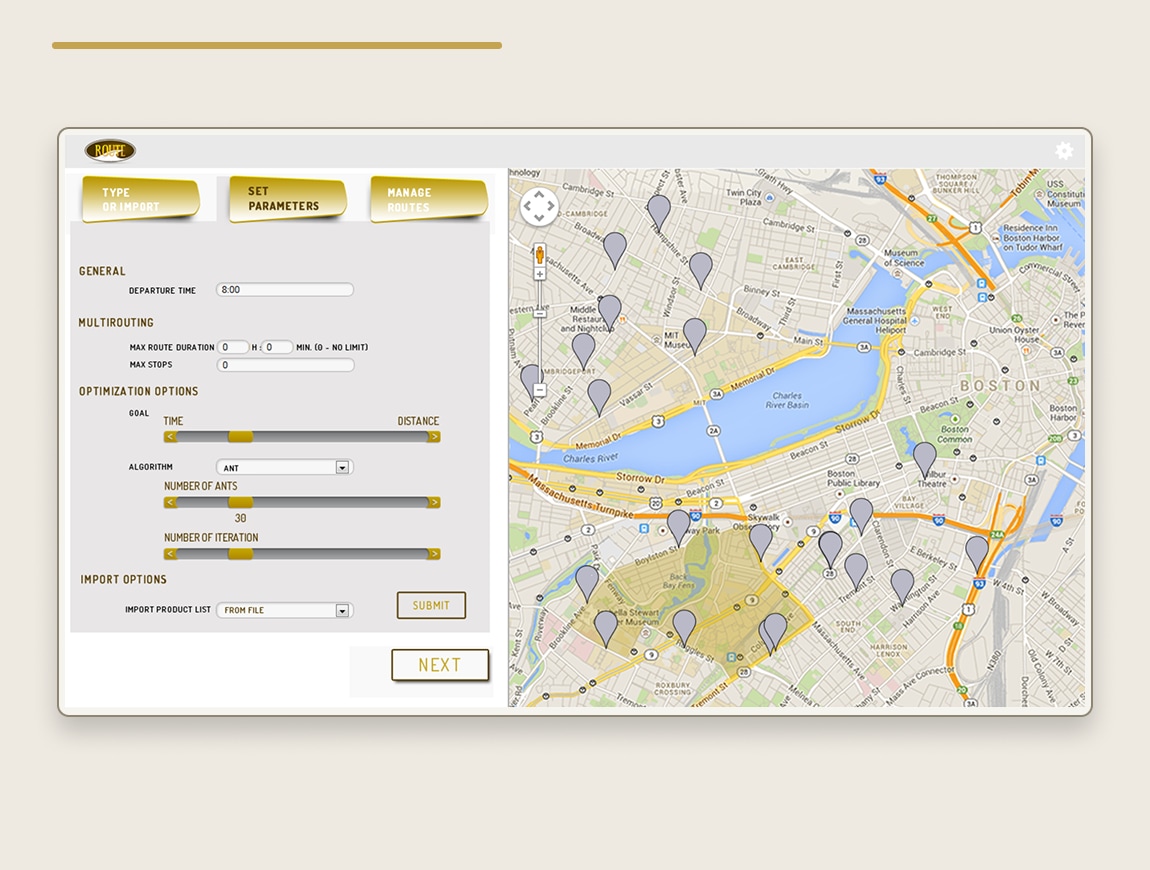Click the Route logo badge
1150x870 pixels.
pos(110,150)
